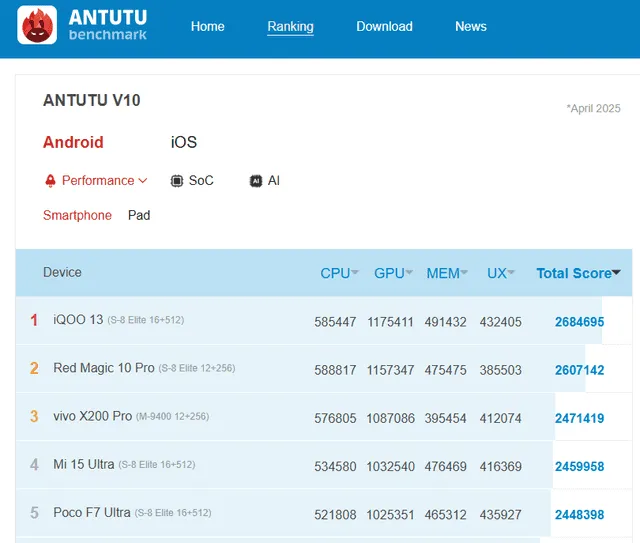This screenshot has width=640, height=543.
Task: Open the Ranking menu item
Action: pyautogui.click(x=291, y=27)
